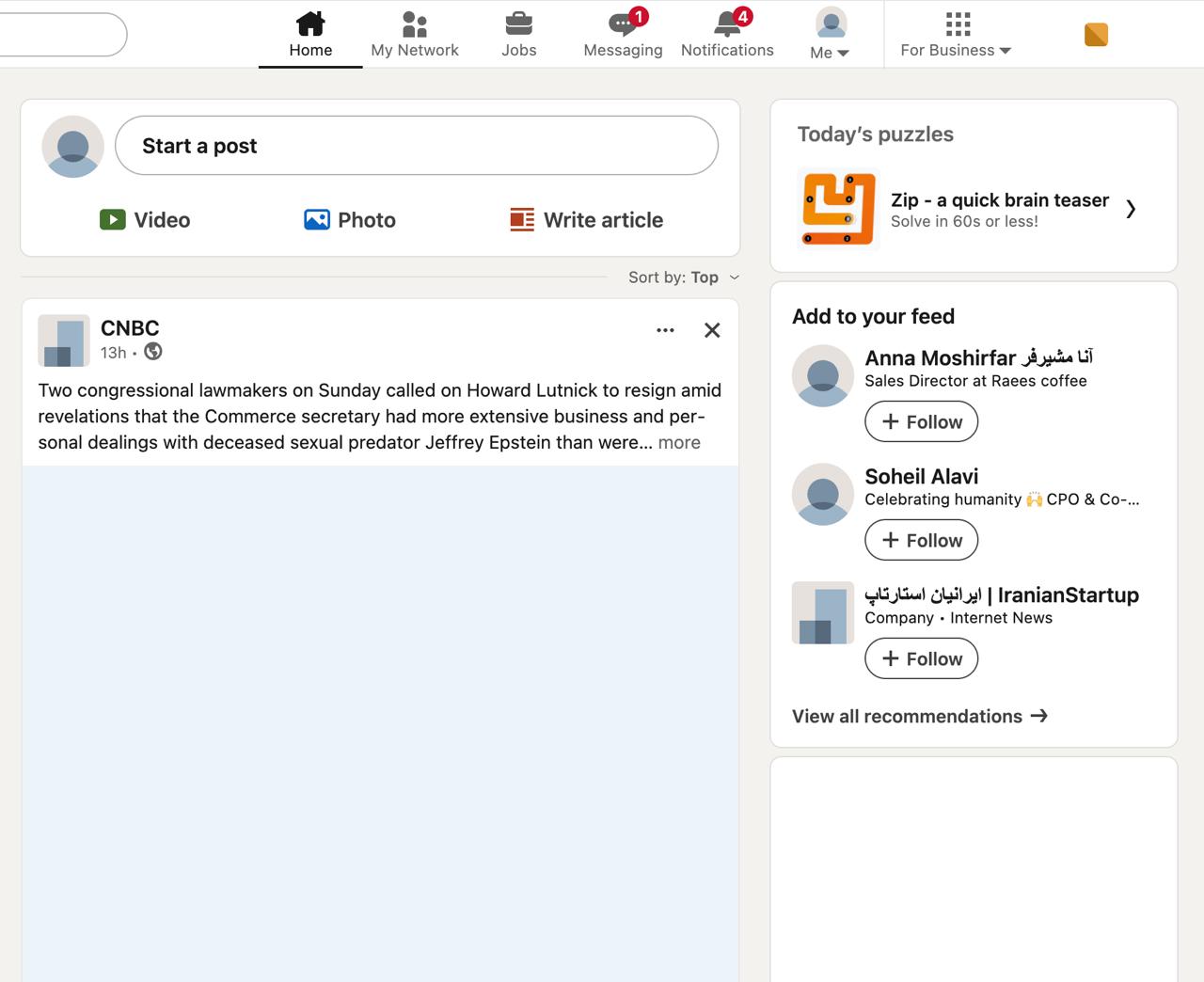This screenshot has height=982, width=1204.
Task: Add a Photo to post
Action: pyautogui.click(x=350, y=220)
